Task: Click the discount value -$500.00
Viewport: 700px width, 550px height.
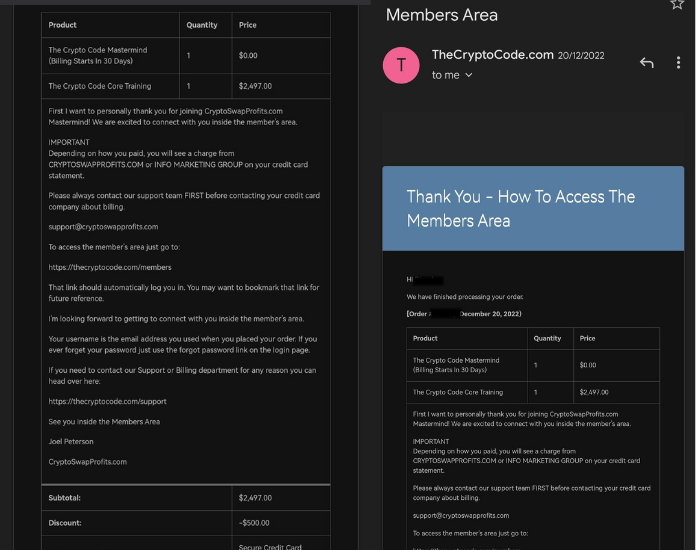Action: pyautogui.click(x=254, y=523)
